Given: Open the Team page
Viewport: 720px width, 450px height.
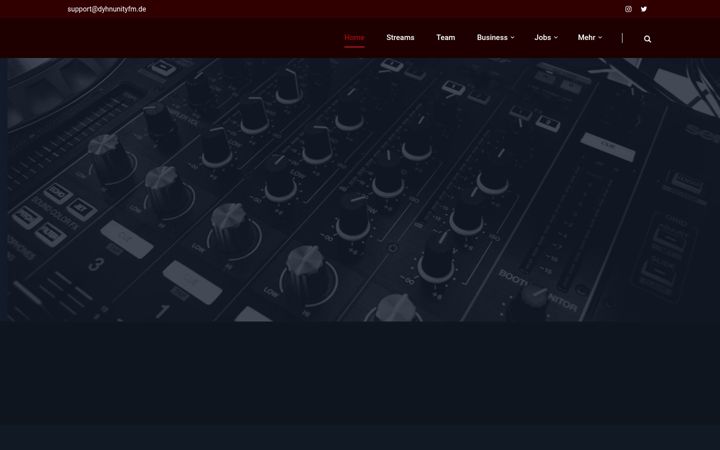Looking at the screenshot, I should [445, 38].
